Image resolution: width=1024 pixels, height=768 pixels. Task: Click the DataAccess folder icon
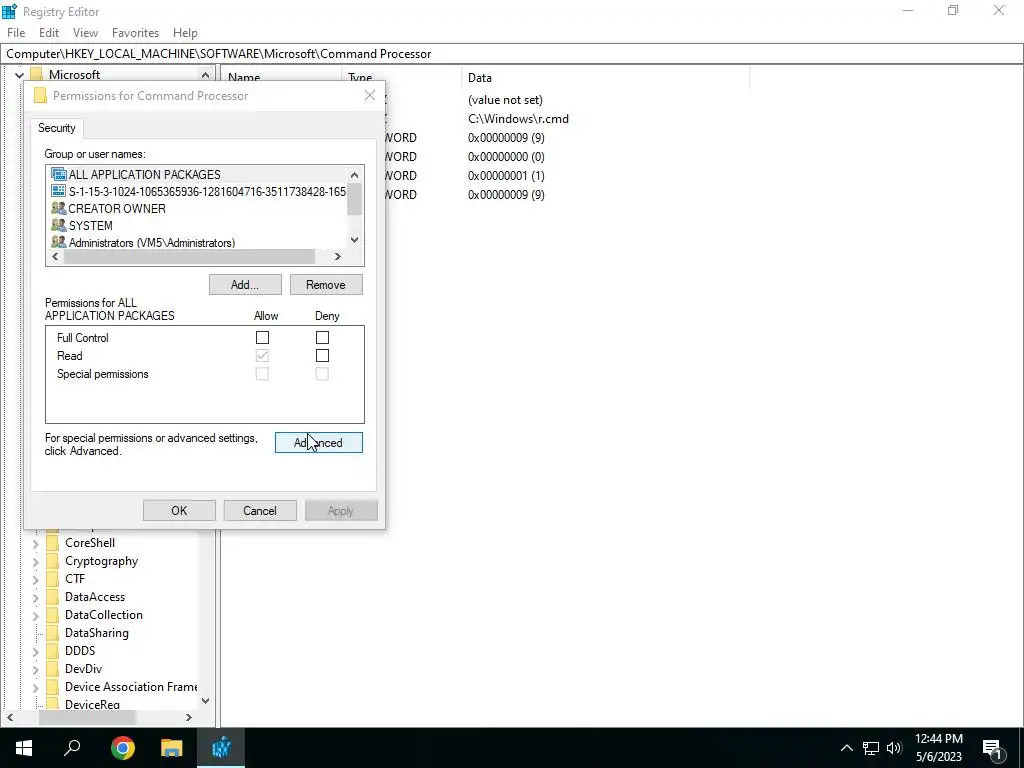52,597
